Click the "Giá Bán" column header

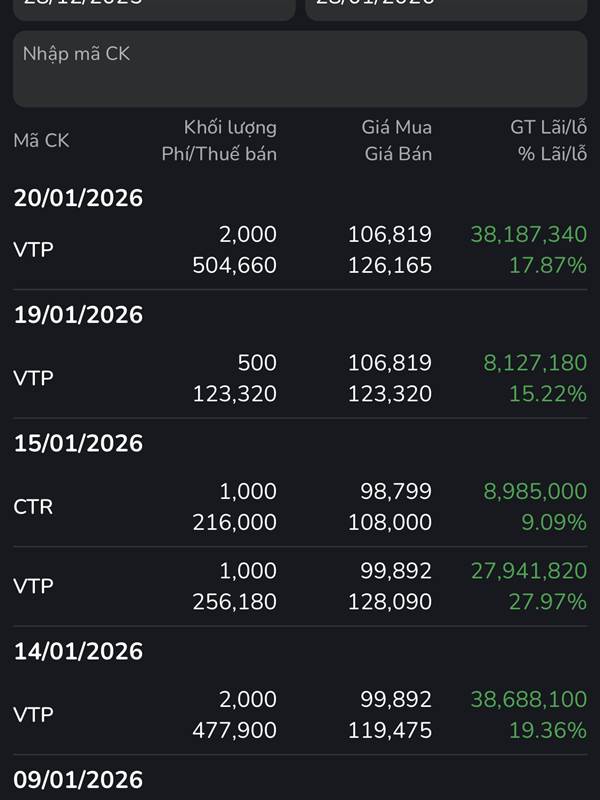(x=398, y=154)
